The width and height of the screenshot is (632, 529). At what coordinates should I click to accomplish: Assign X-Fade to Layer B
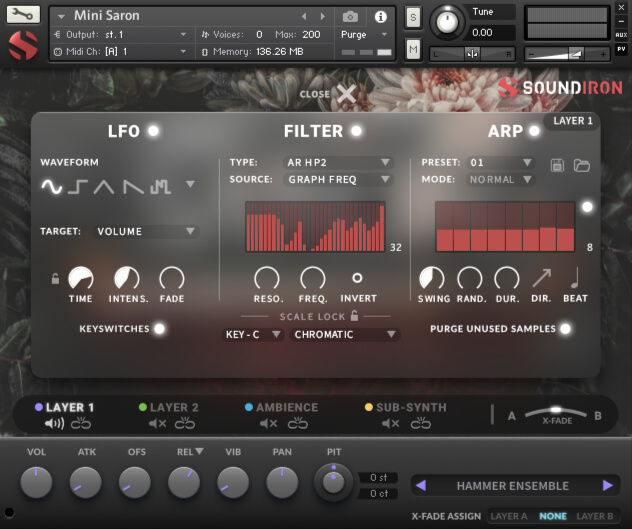[x=595, y=516]
